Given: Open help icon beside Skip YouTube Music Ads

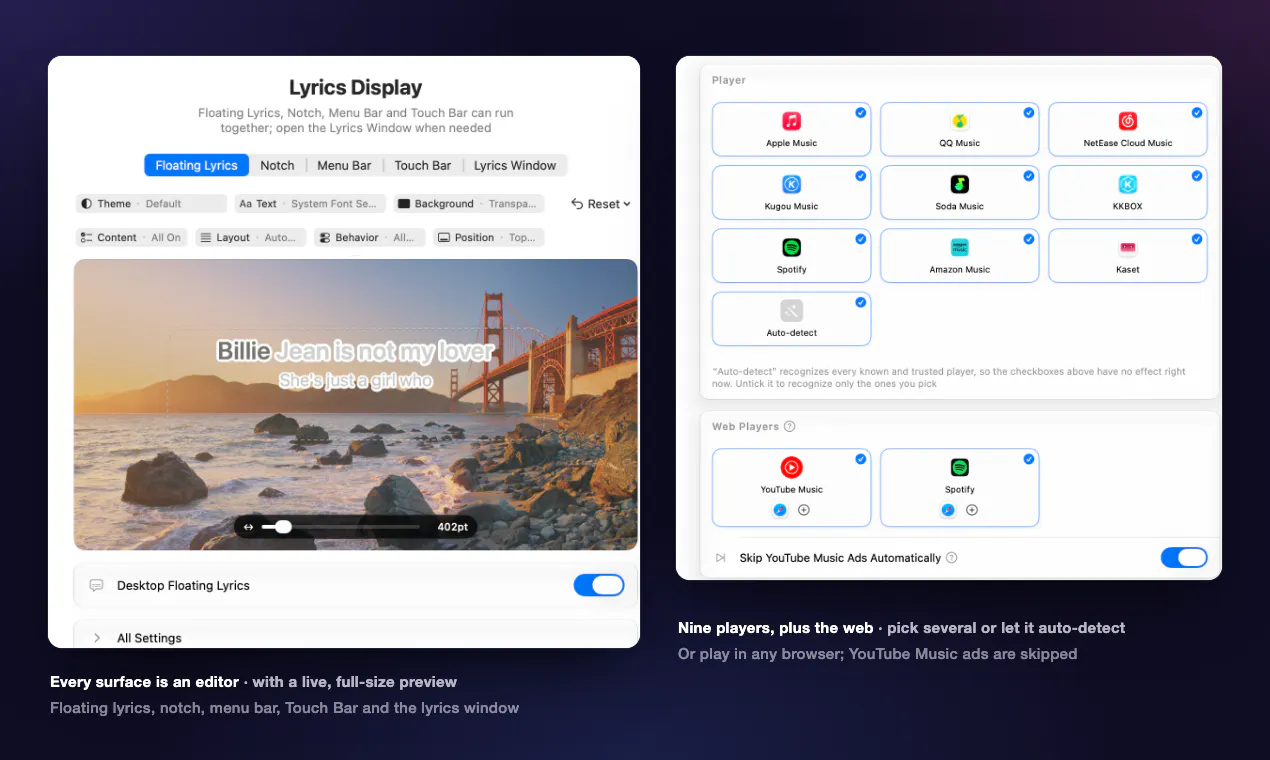Looking at the screenshot, I should [951, 558].
